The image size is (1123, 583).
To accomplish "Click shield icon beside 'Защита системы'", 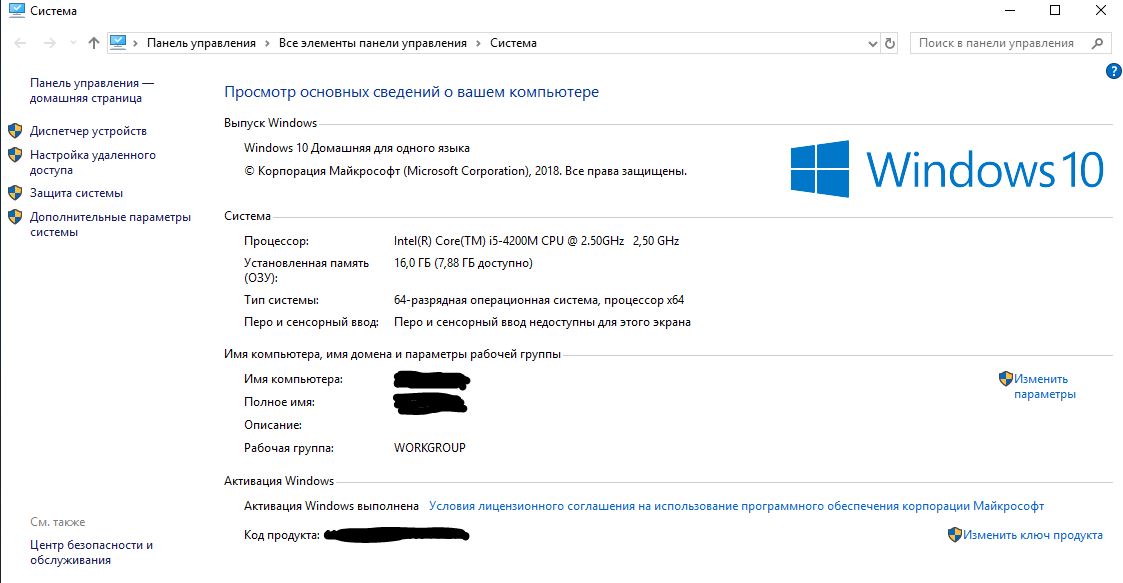I will tap(15, 193).
